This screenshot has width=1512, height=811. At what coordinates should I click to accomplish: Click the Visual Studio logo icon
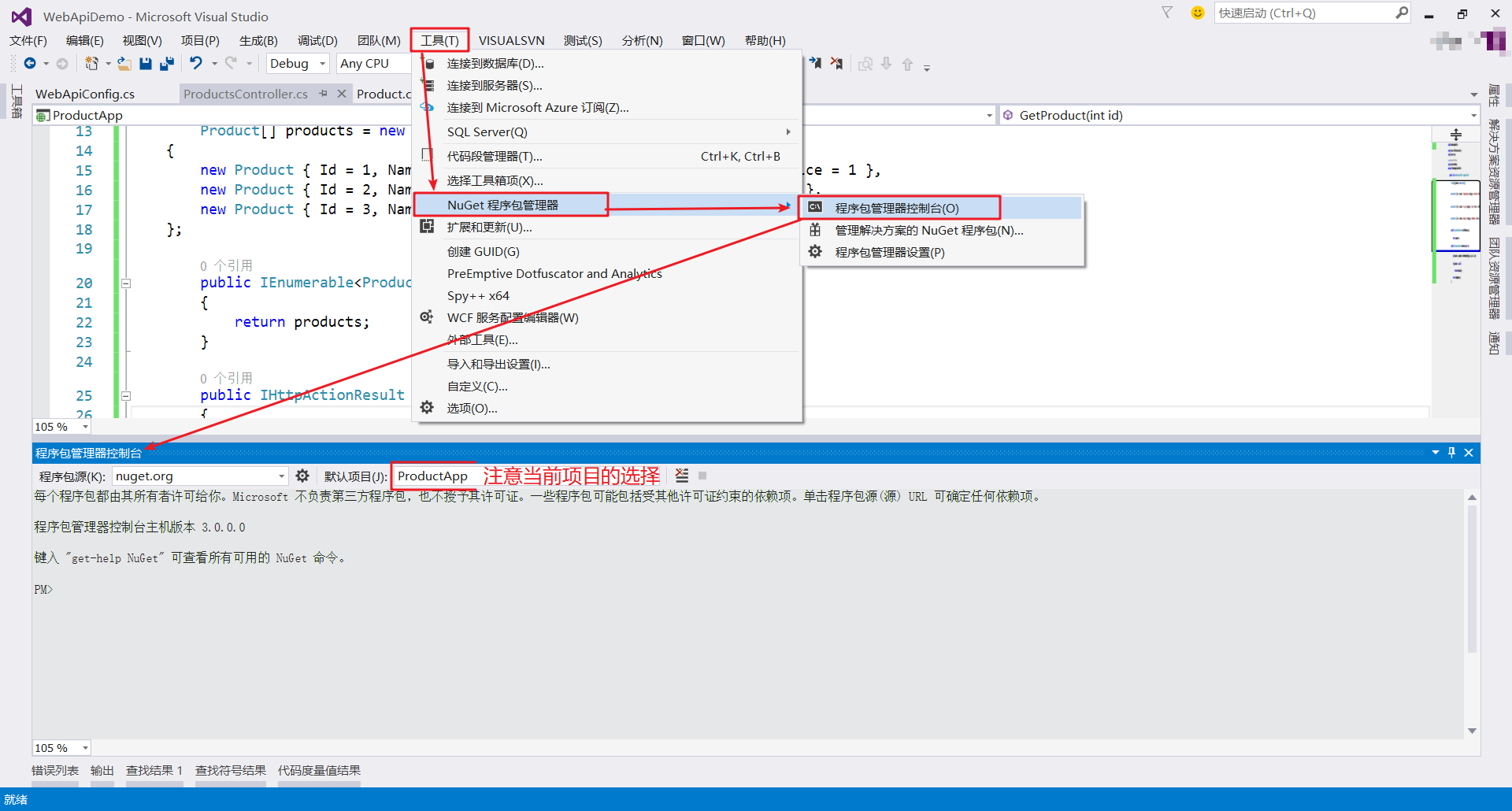click(x=21, y=17)
